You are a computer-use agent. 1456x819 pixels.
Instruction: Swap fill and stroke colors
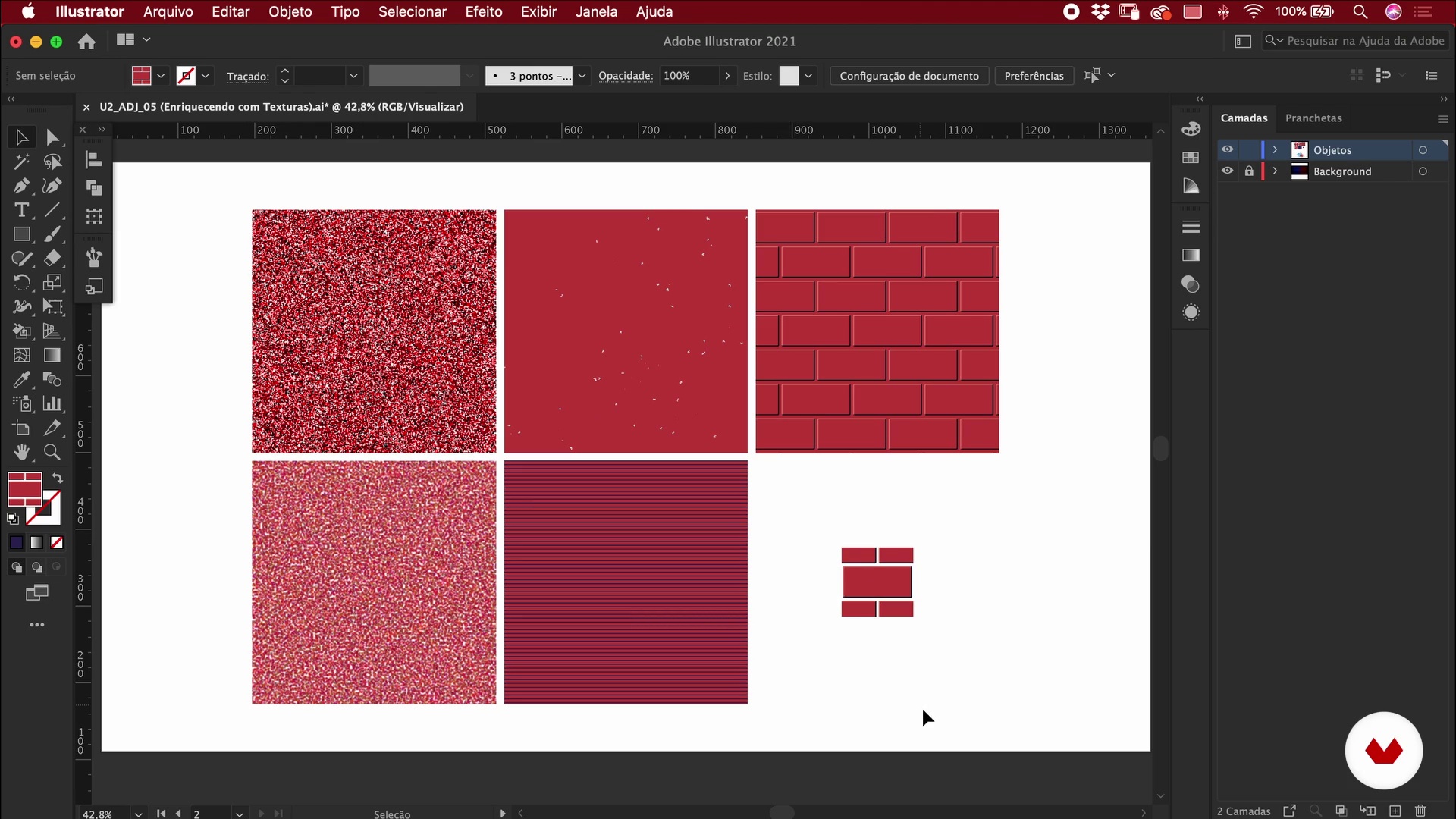click(x=57, y=478)
